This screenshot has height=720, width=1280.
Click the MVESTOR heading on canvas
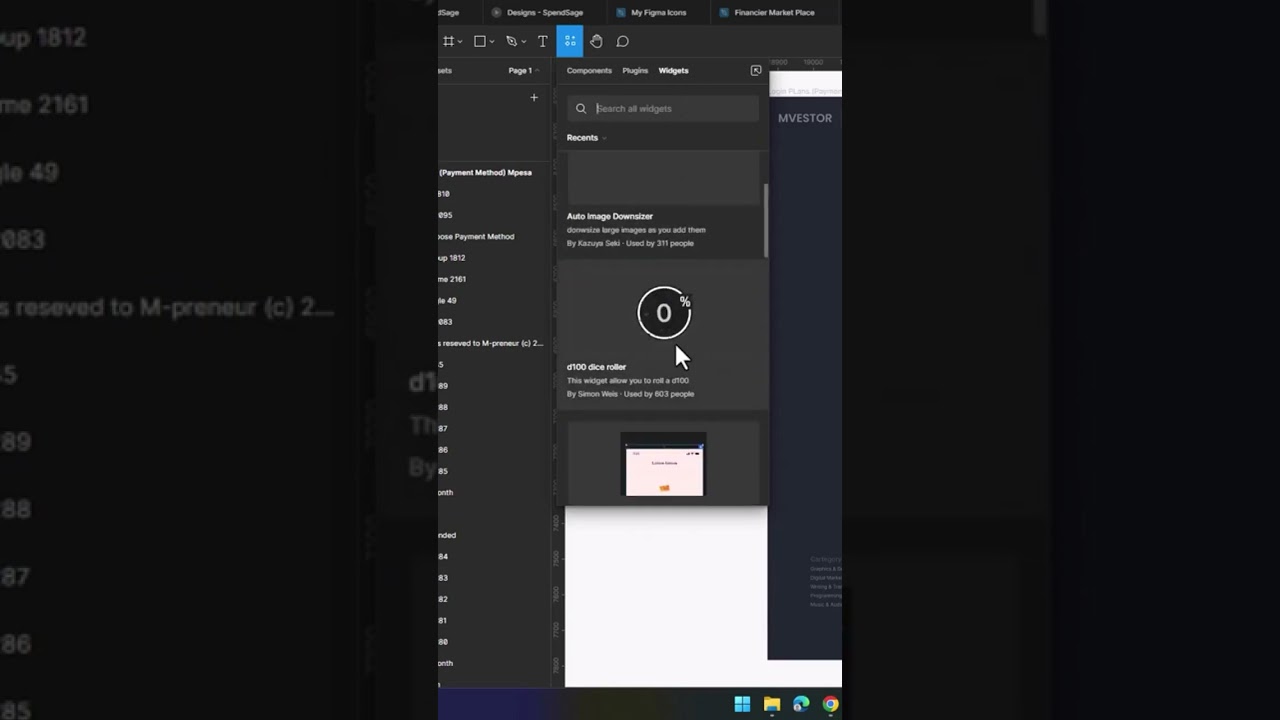tap(805, 118)
